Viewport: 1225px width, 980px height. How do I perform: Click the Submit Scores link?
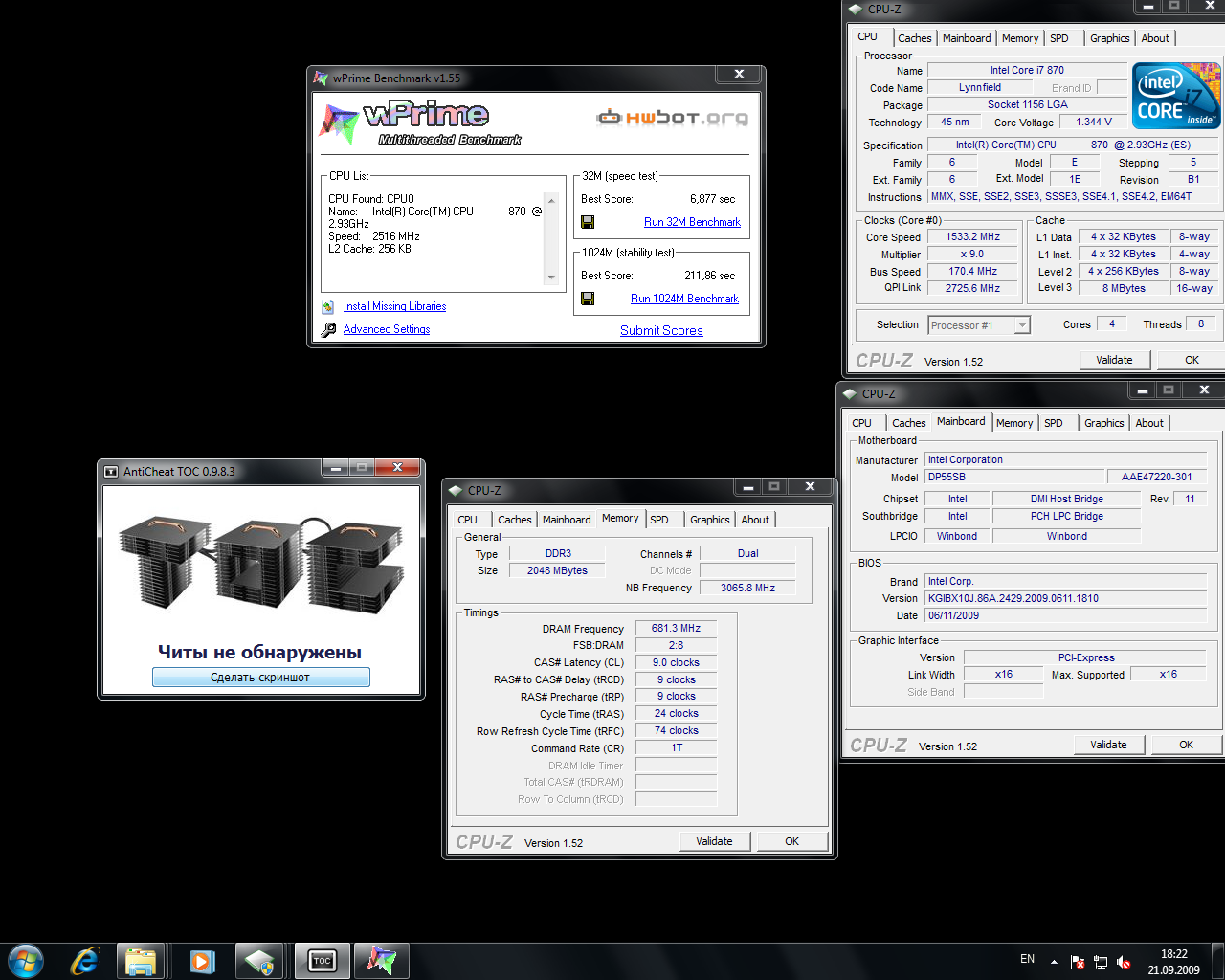[661, 330]
